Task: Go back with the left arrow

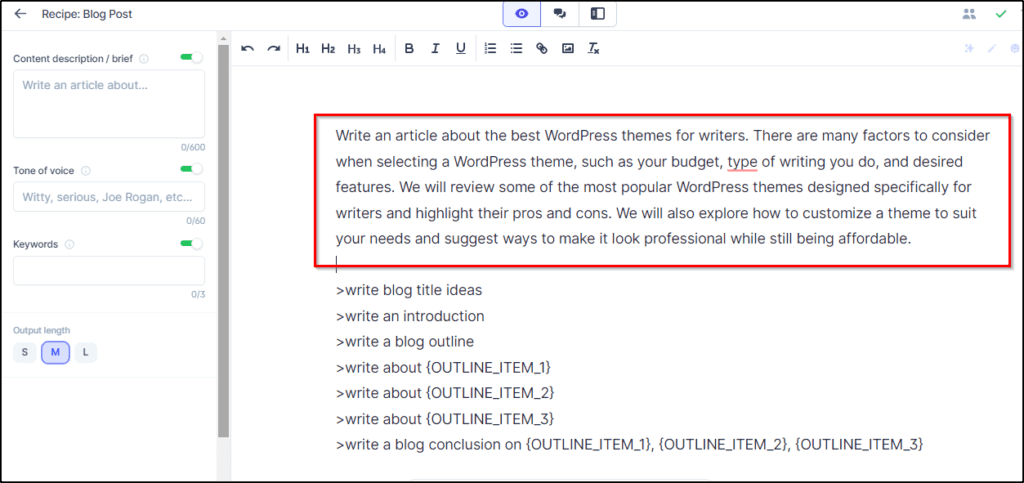Action: [20, 14]
